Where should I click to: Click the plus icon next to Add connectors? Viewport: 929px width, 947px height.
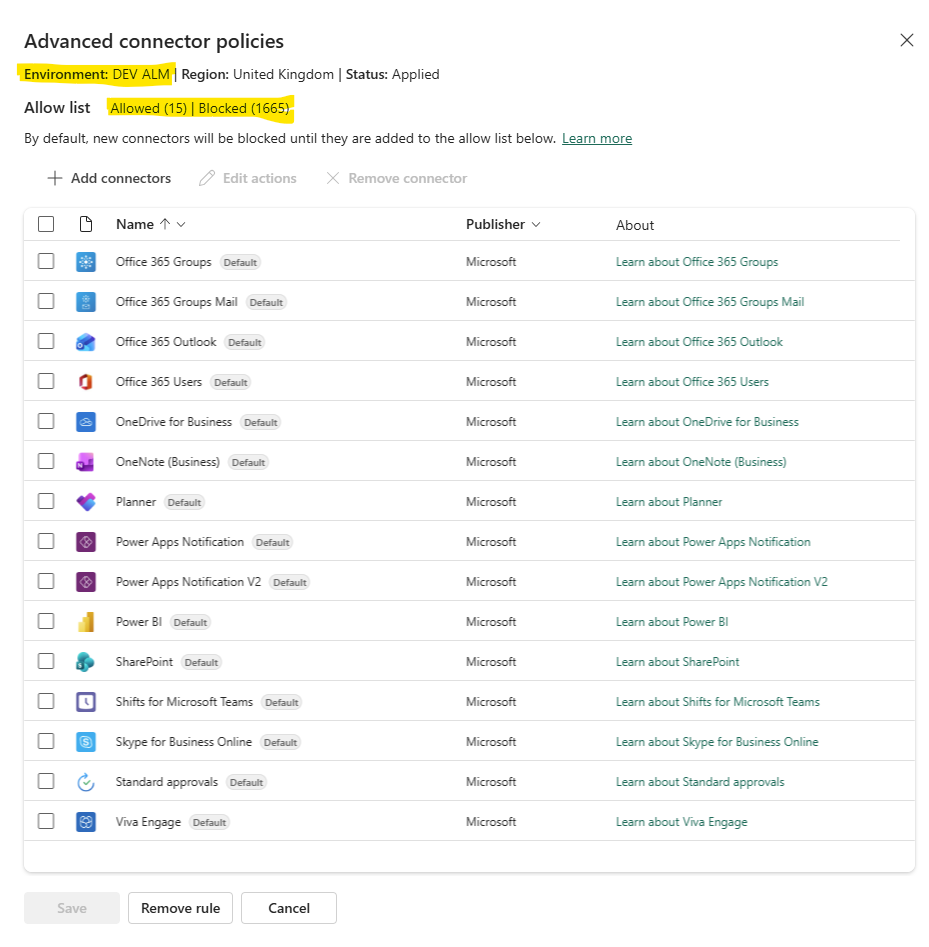(x=54, y=178)
